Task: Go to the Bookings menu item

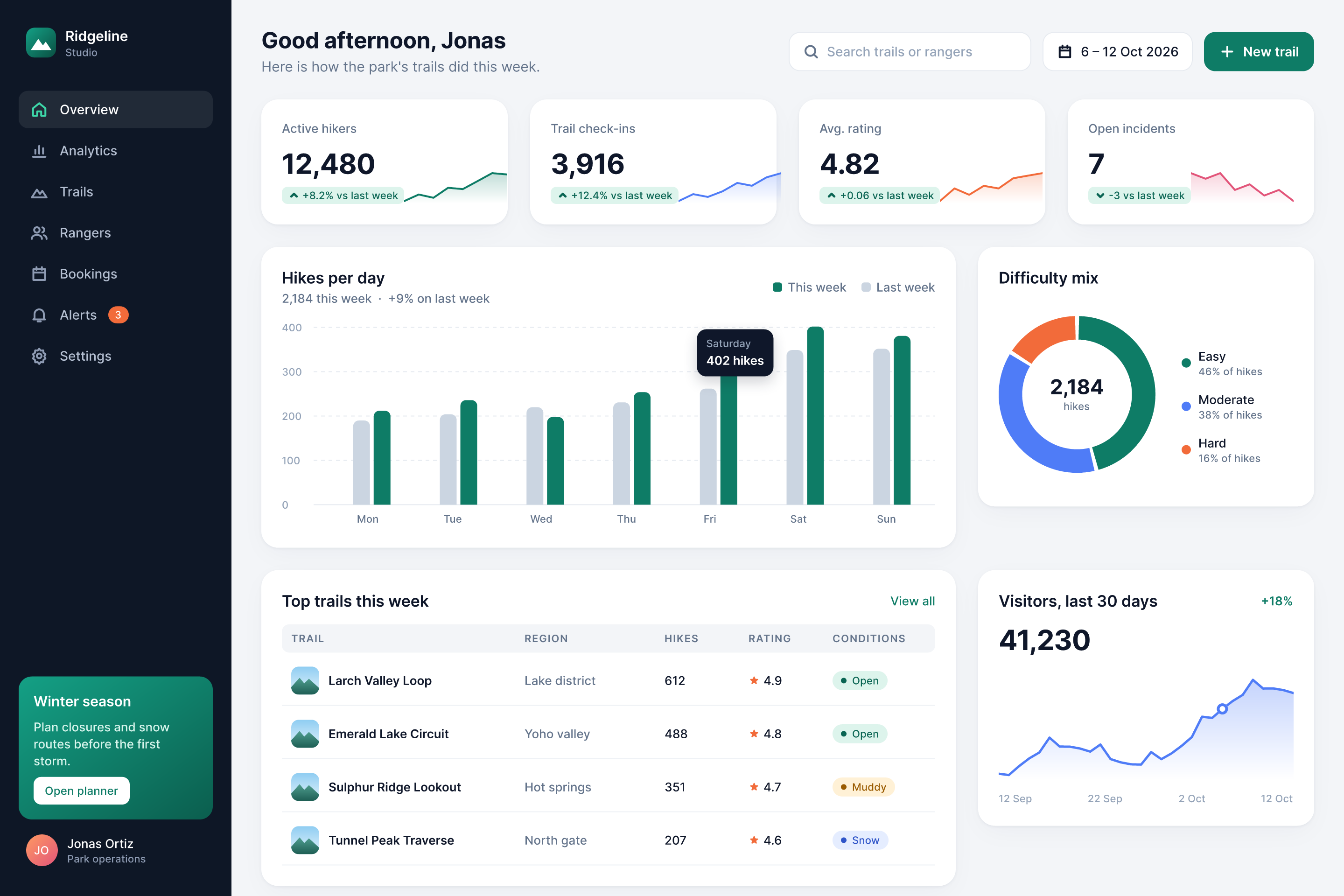Action: (115, 274)
